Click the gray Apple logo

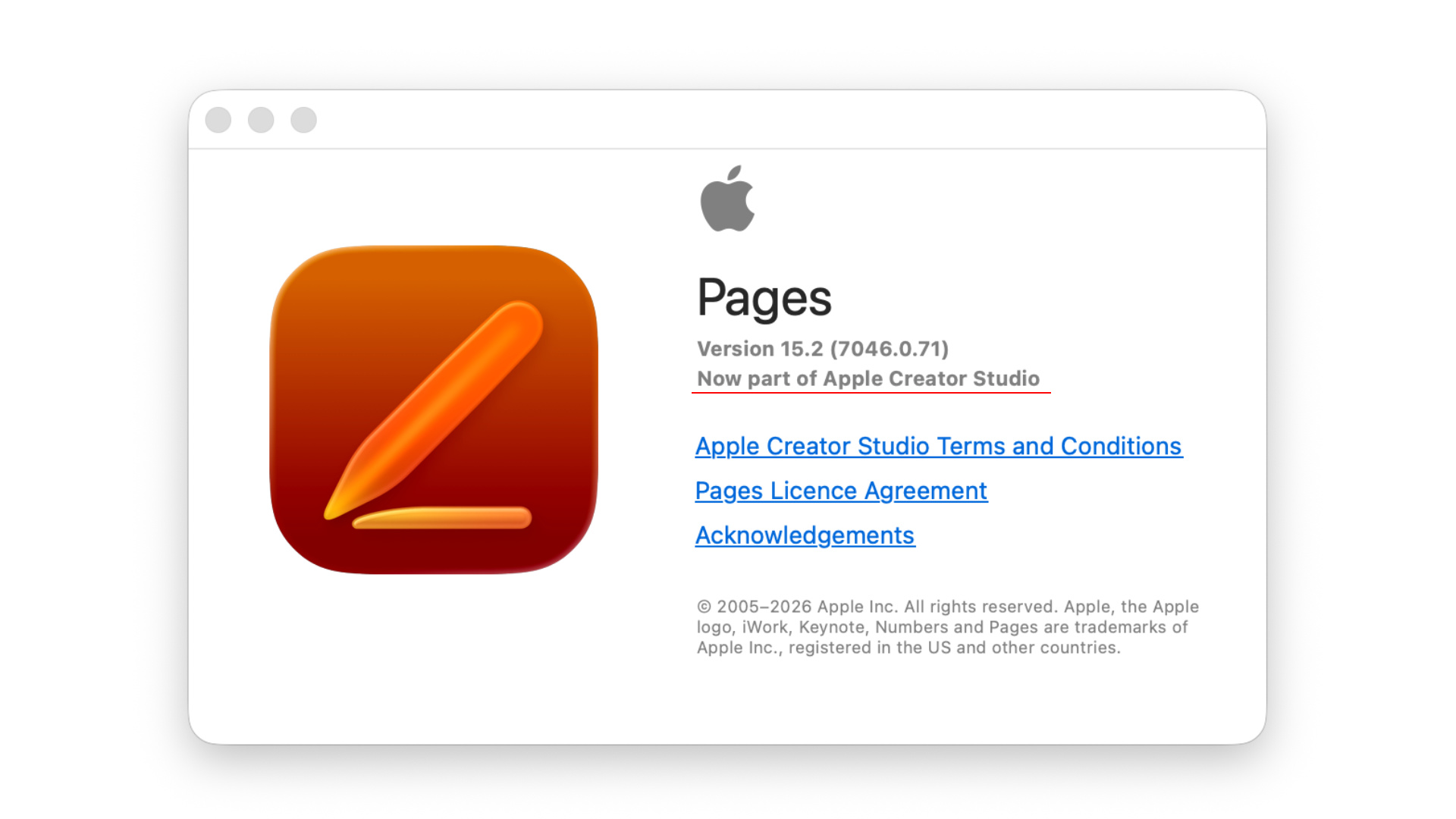[727, 199]
